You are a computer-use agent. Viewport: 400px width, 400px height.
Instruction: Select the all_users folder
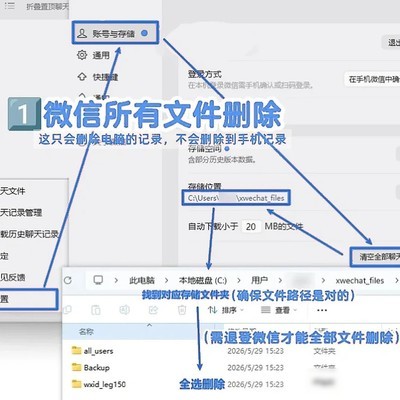click(x=93, y=351)
